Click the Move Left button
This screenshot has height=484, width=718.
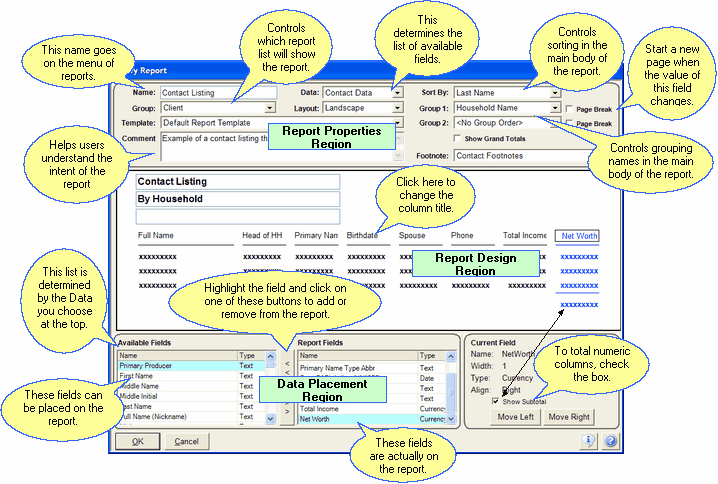(x=515, y=416)
